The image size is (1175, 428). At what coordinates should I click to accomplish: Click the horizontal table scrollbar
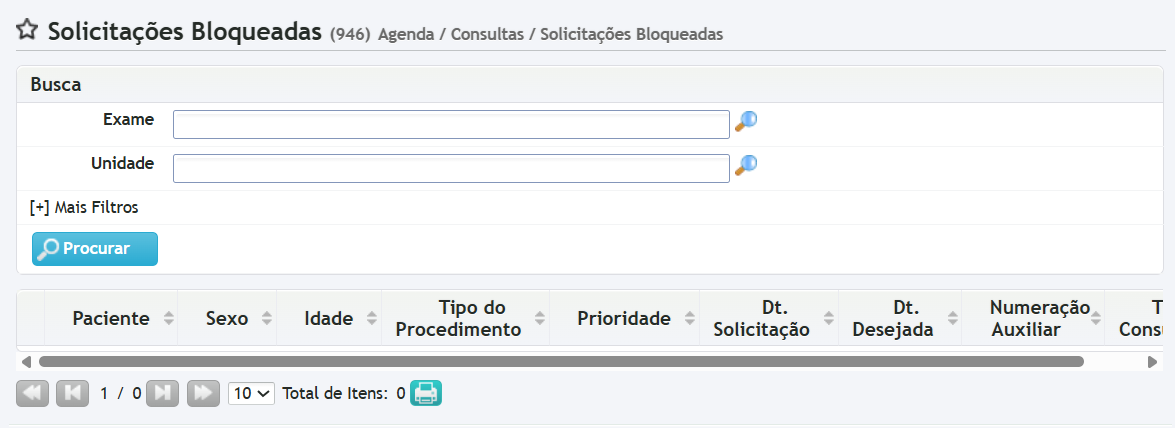tap(560, 361)
